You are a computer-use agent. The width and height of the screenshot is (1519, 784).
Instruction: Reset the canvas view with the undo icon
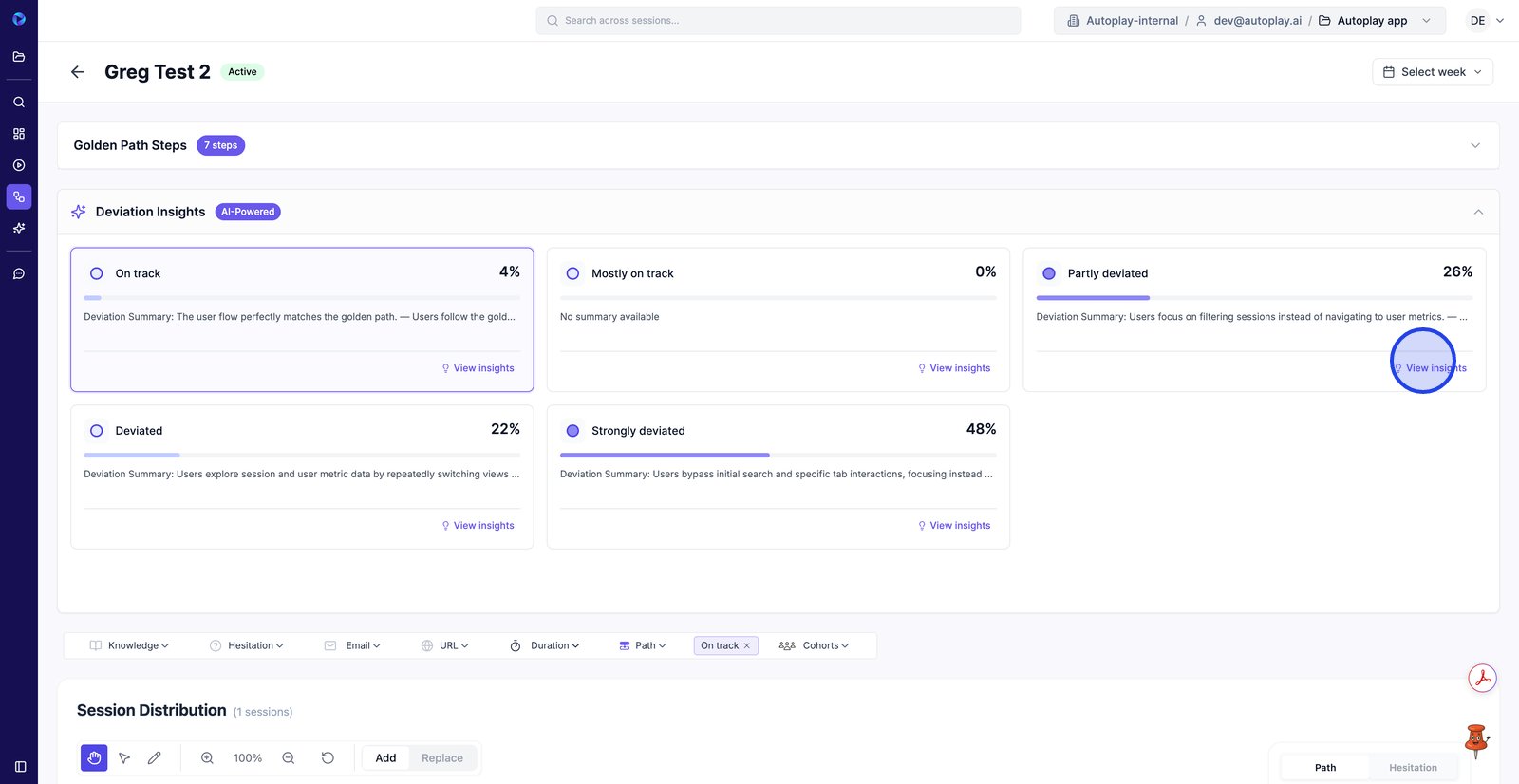328,757
